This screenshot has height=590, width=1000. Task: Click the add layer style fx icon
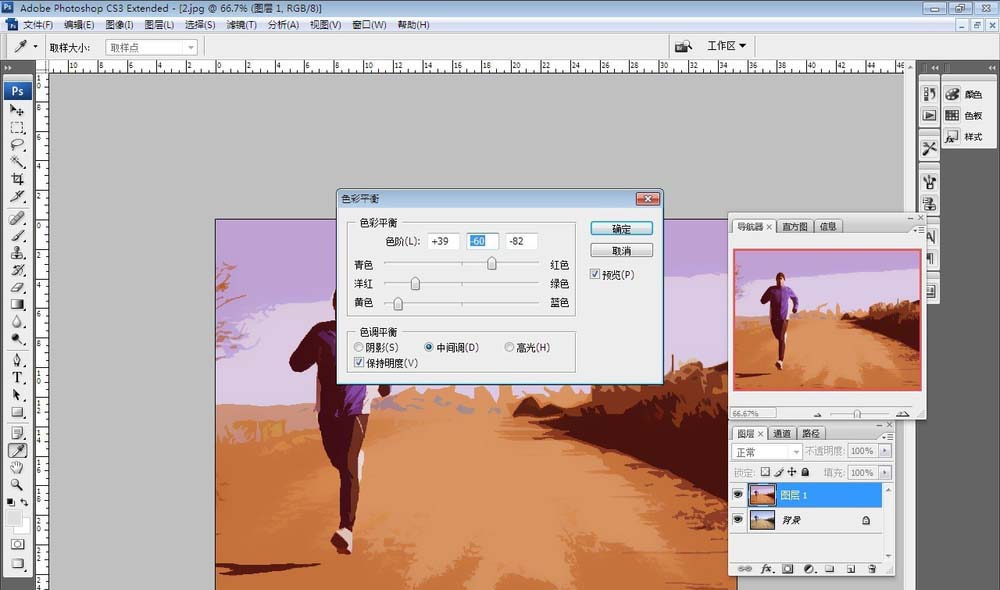pyautogui.click(x=767, y=568)
